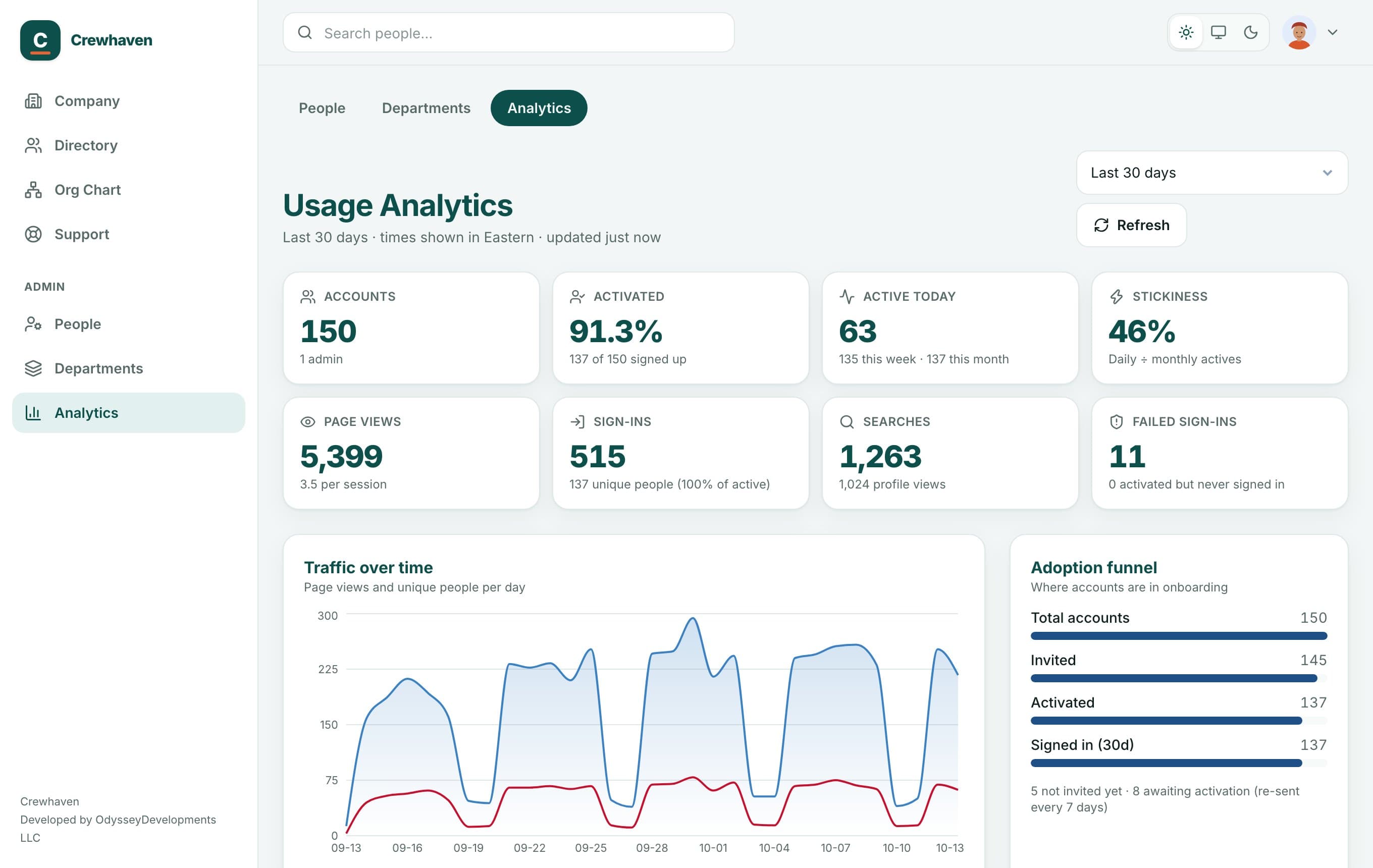Click the search magnifier icon
Viewport: 1373px width, 868px height.
[x=305, y=32]
